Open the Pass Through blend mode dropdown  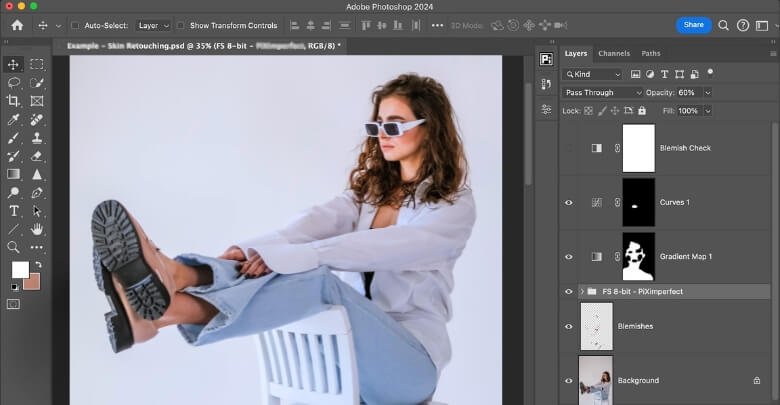[603, 93]
